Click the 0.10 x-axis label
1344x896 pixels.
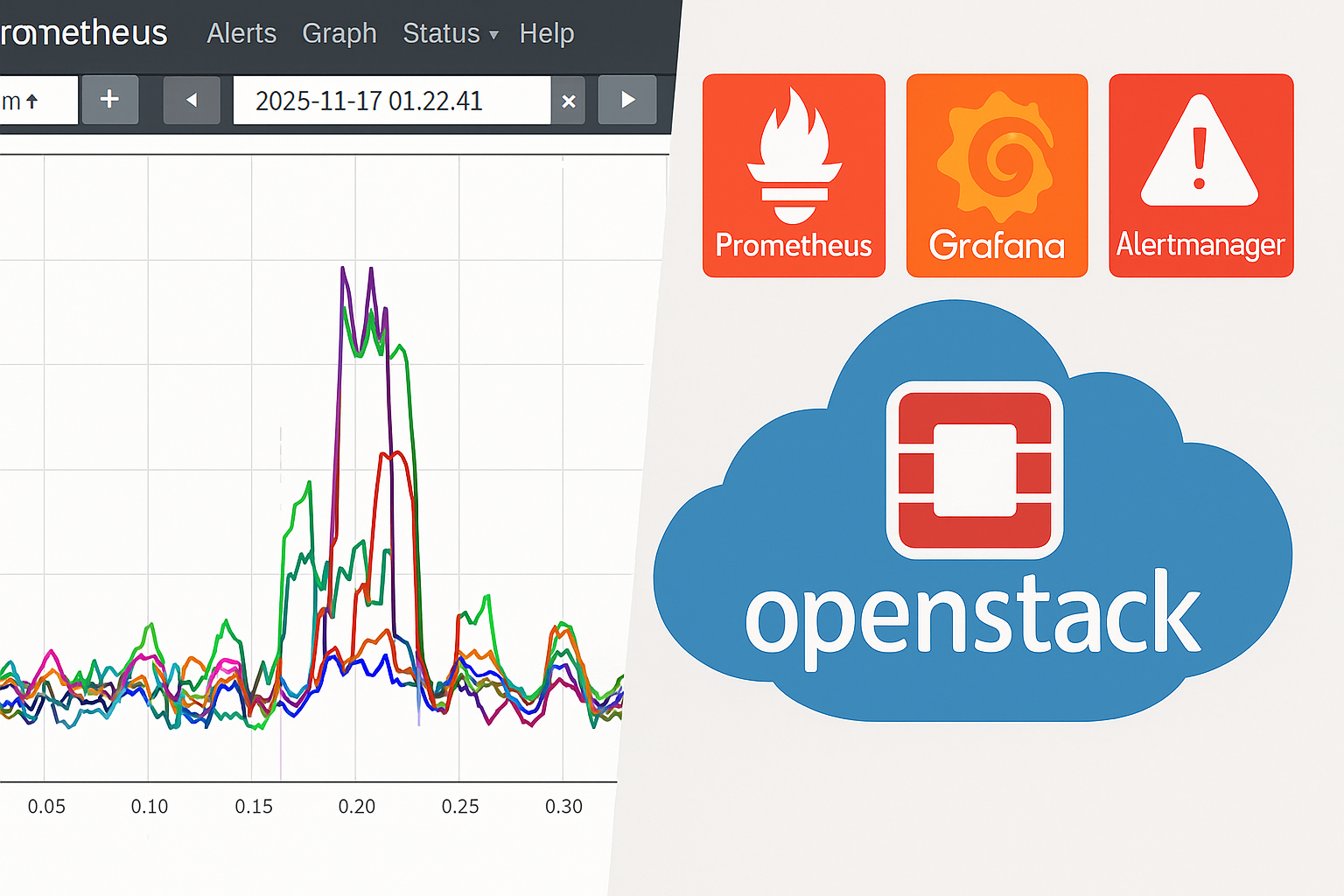[x=150, y=806]
